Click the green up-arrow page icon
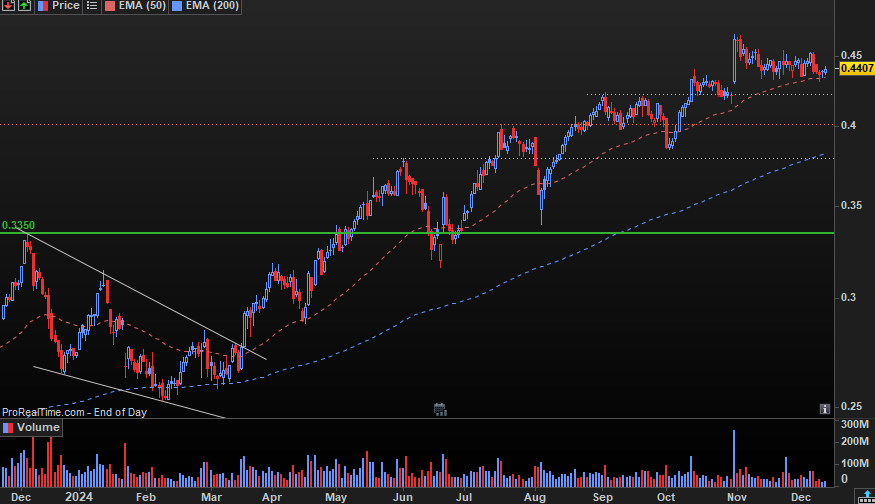Screen dimensions: 875x504 click(x=25, y=6)
